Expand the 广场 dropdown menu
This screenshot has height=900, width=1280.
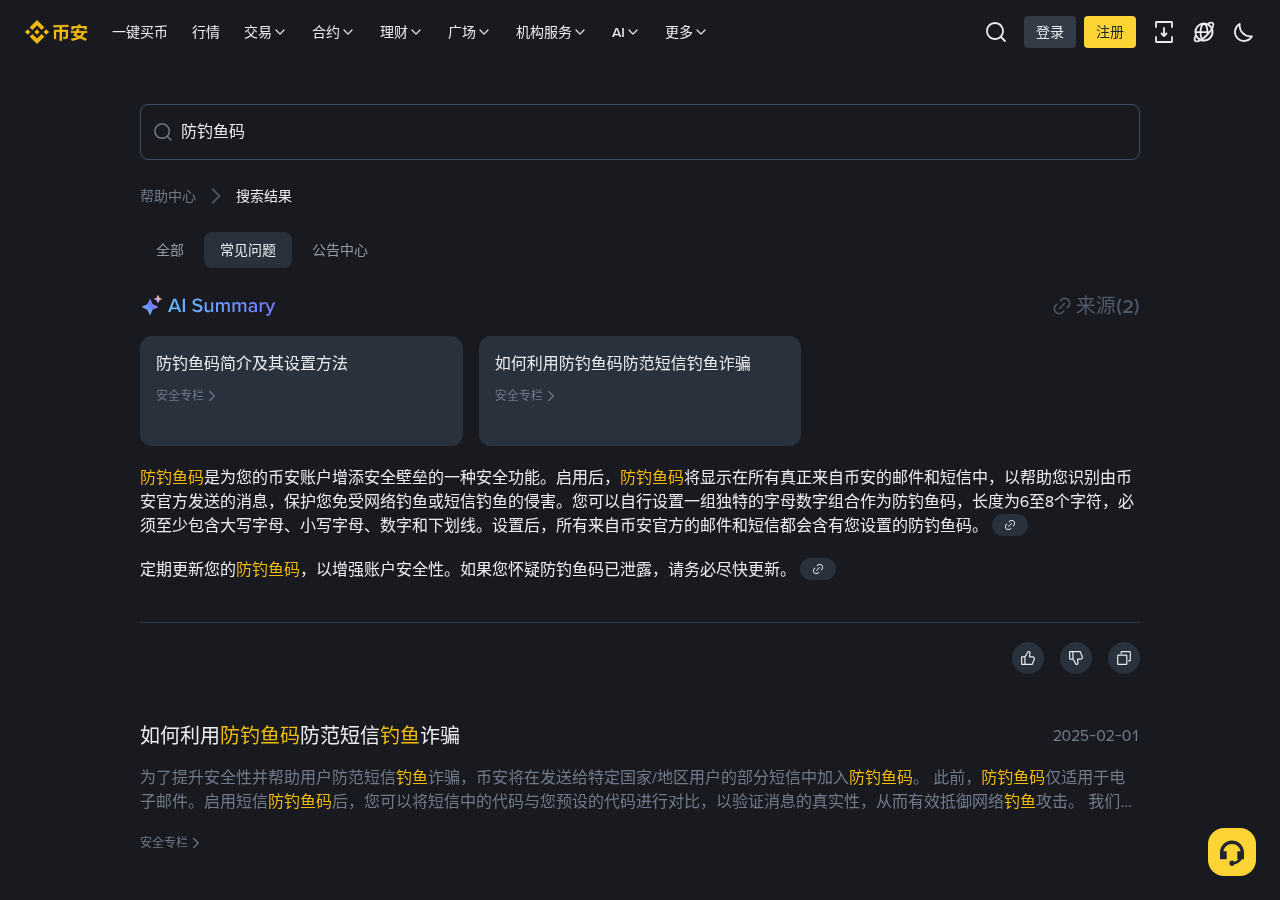coord(469,32)
